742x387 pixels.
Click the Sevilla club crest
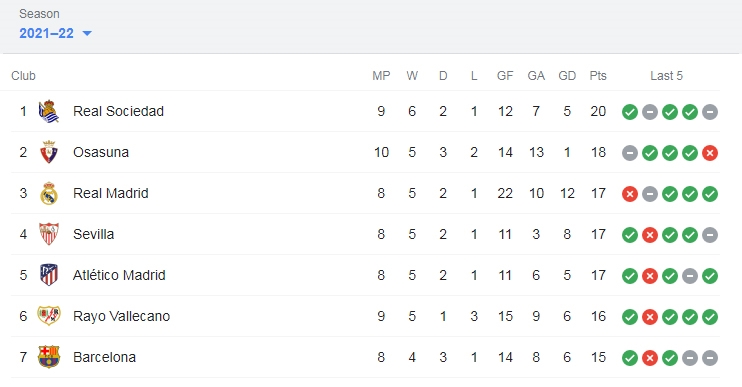(x=49, y=234)
